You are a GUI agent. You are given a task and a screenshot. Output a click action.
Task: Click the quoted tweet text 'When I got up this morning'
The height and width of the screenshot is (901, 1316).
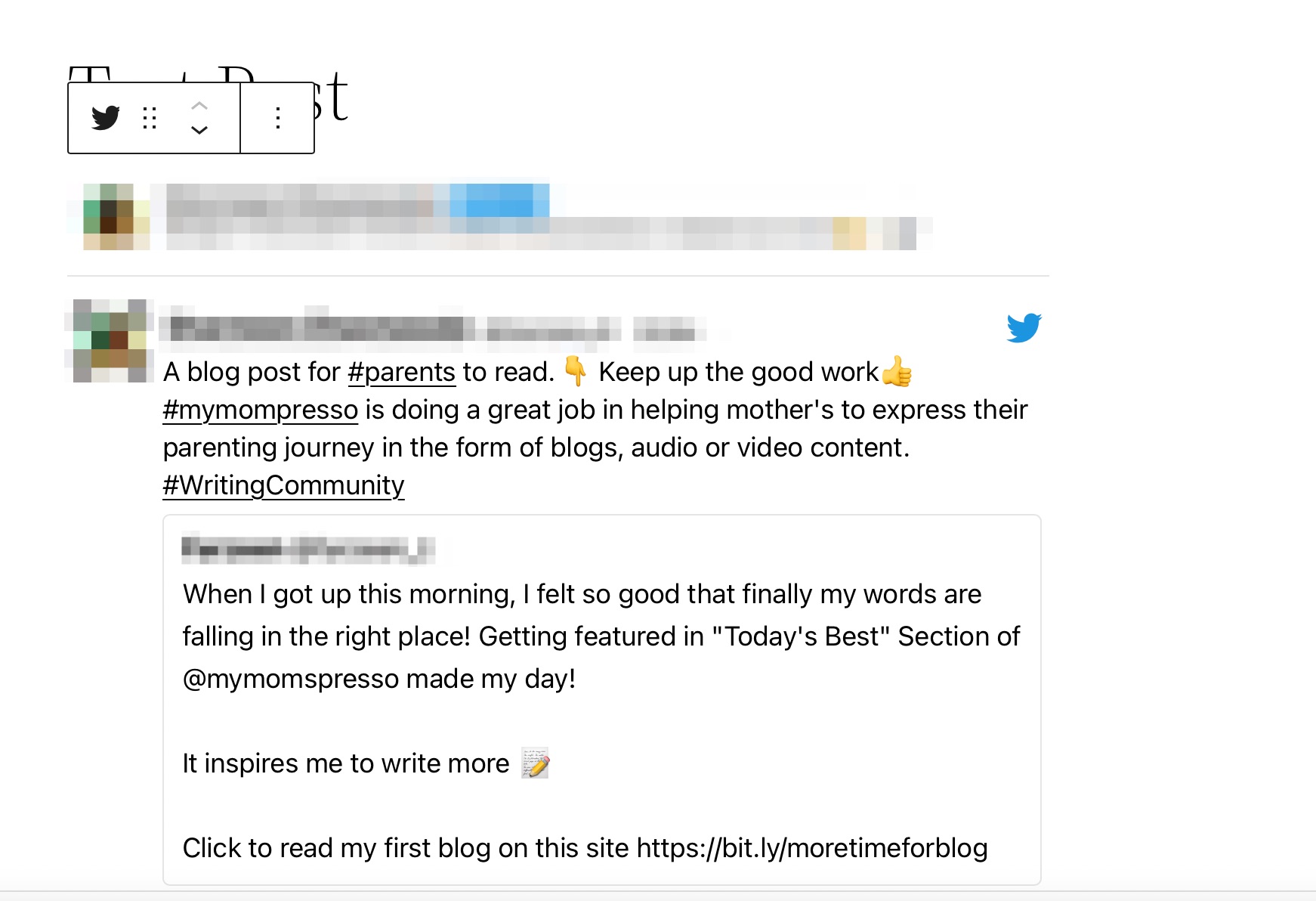click(349, 594)
